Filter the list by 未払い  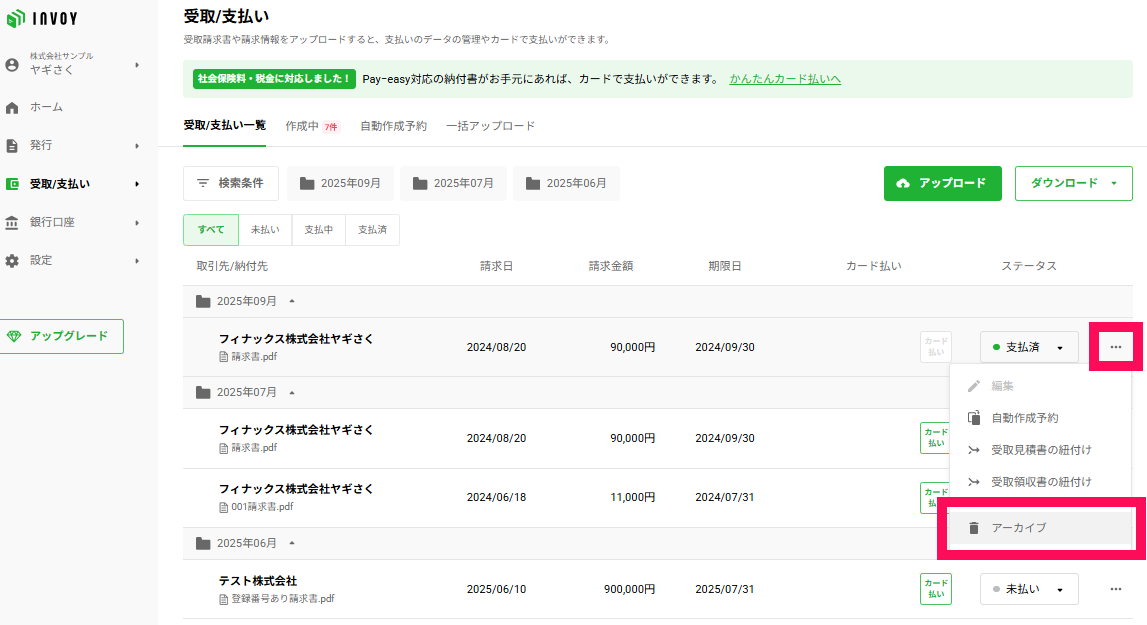[265, 230]
